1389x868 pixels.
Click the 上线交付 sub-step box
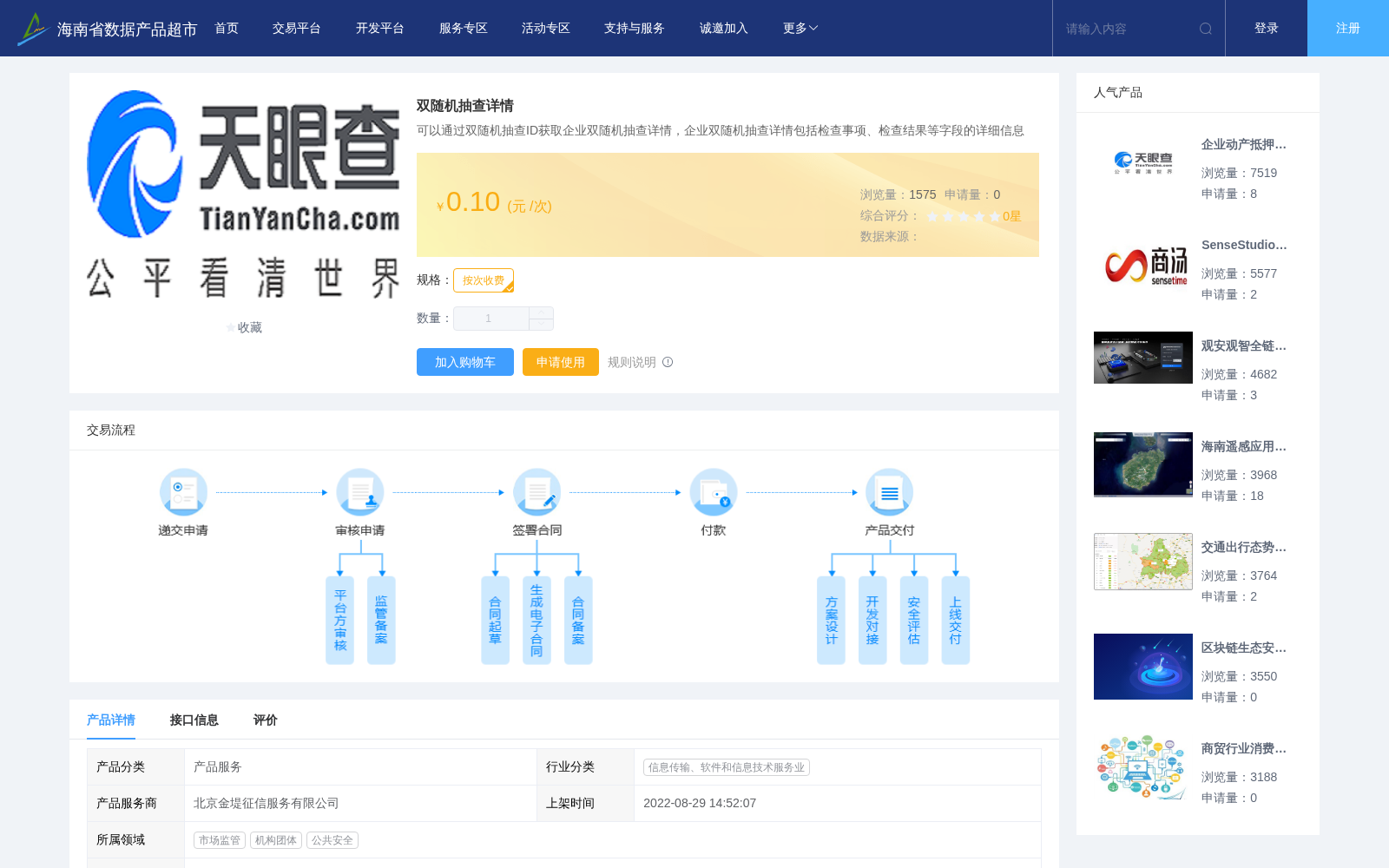tap(955, 620)
